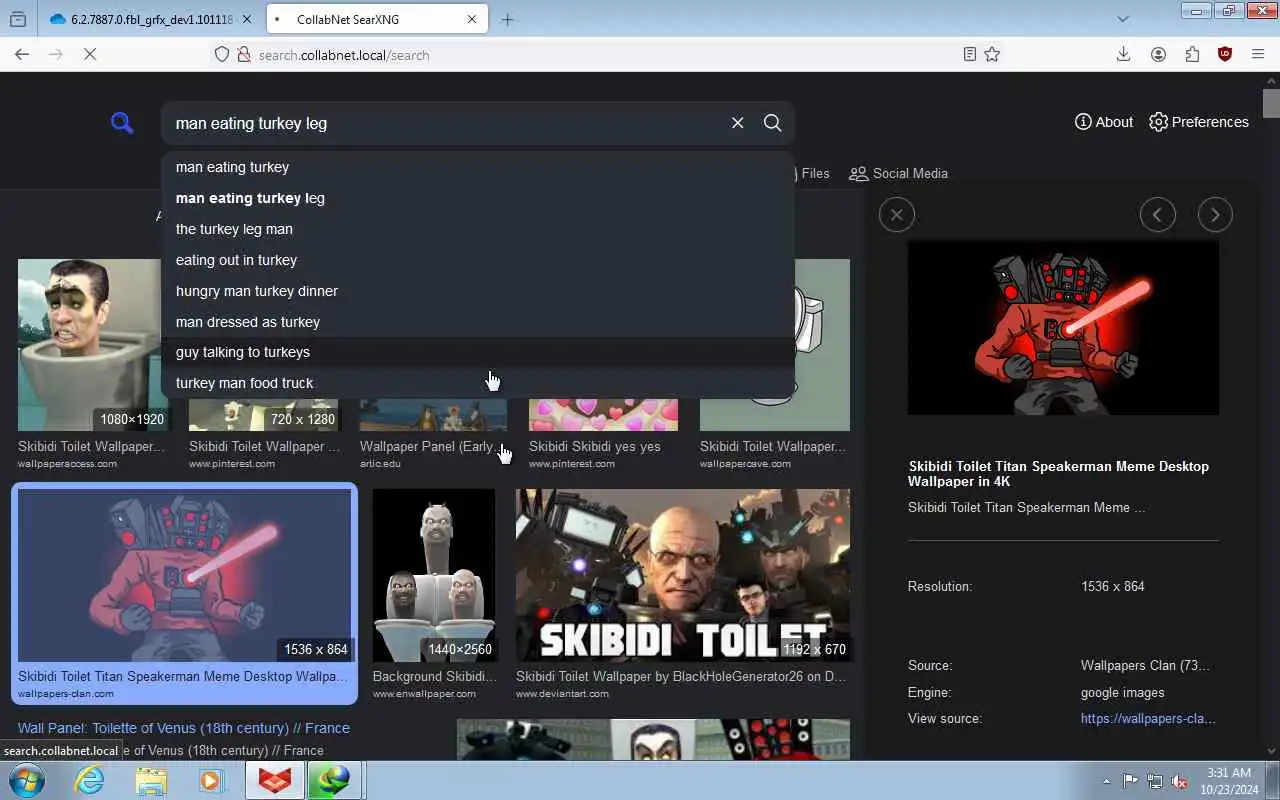Pick suggestion 'man dressed as turkey'
Image resolution: width=1280 pixels, height=800 pixels.
(478, 322)
